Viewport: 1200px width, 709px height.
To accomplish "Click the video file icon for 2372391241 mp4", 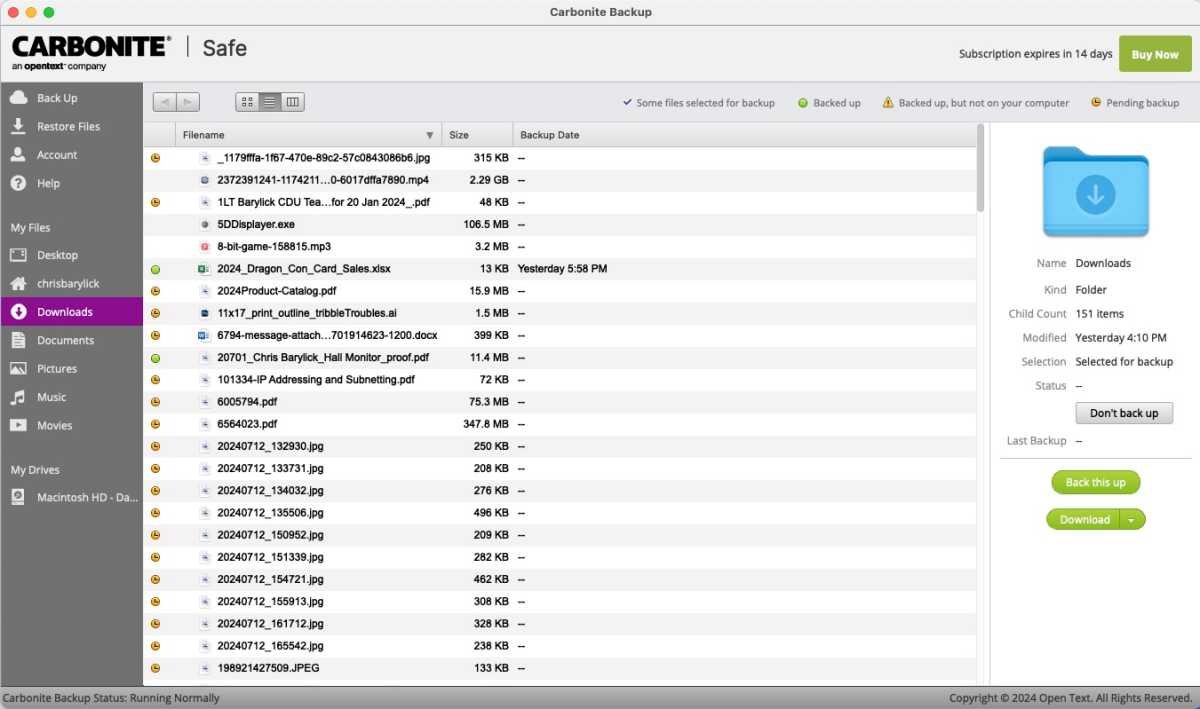I will [x=204, y=180].
